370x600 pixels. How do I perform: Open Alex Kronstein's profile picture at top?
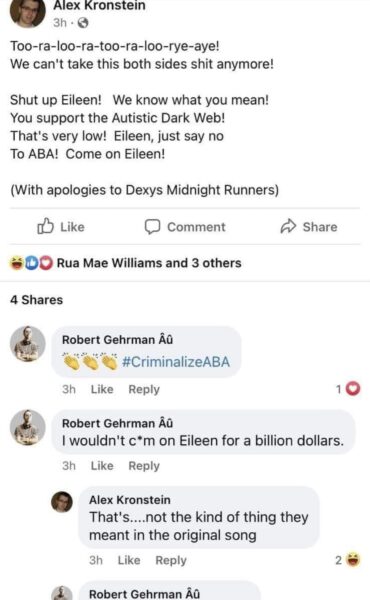pyautogui.click(x=28, y=11)
